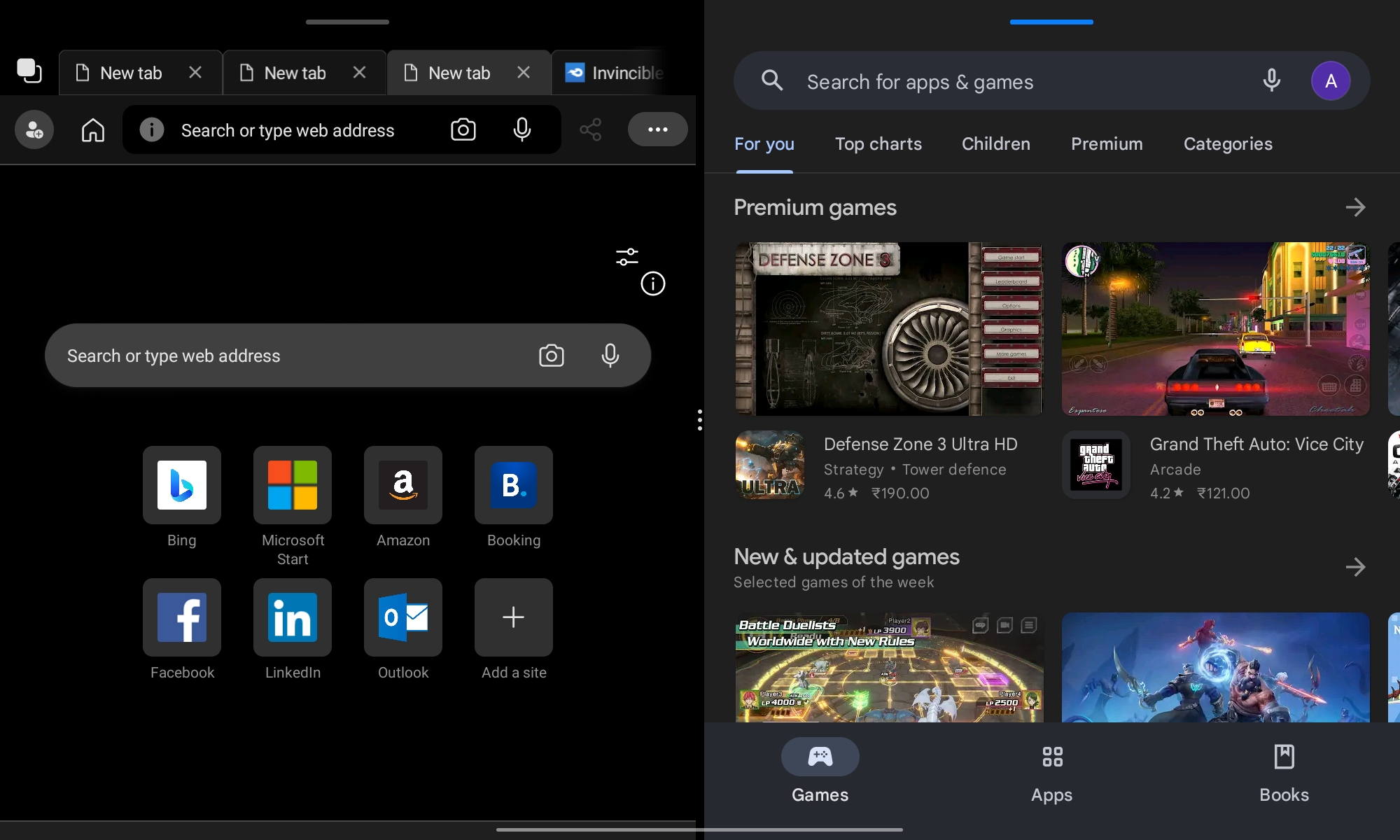Open the blue heroes battle game banner
Viewport: 1400px width, 840px height.
point(1215,667)
